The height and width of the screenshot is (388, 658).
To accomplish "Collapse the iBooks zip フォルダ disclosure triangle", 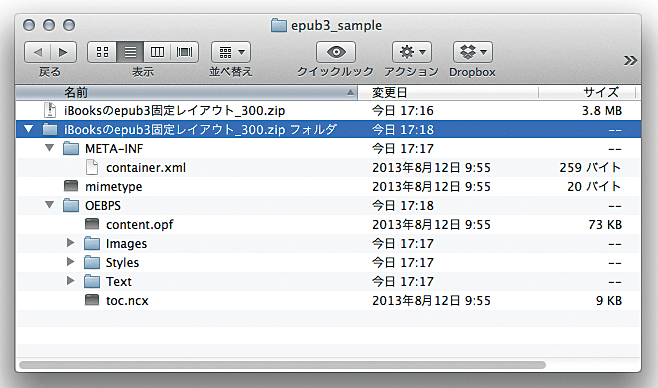I will pyautogui.click(x=29, y=129).
